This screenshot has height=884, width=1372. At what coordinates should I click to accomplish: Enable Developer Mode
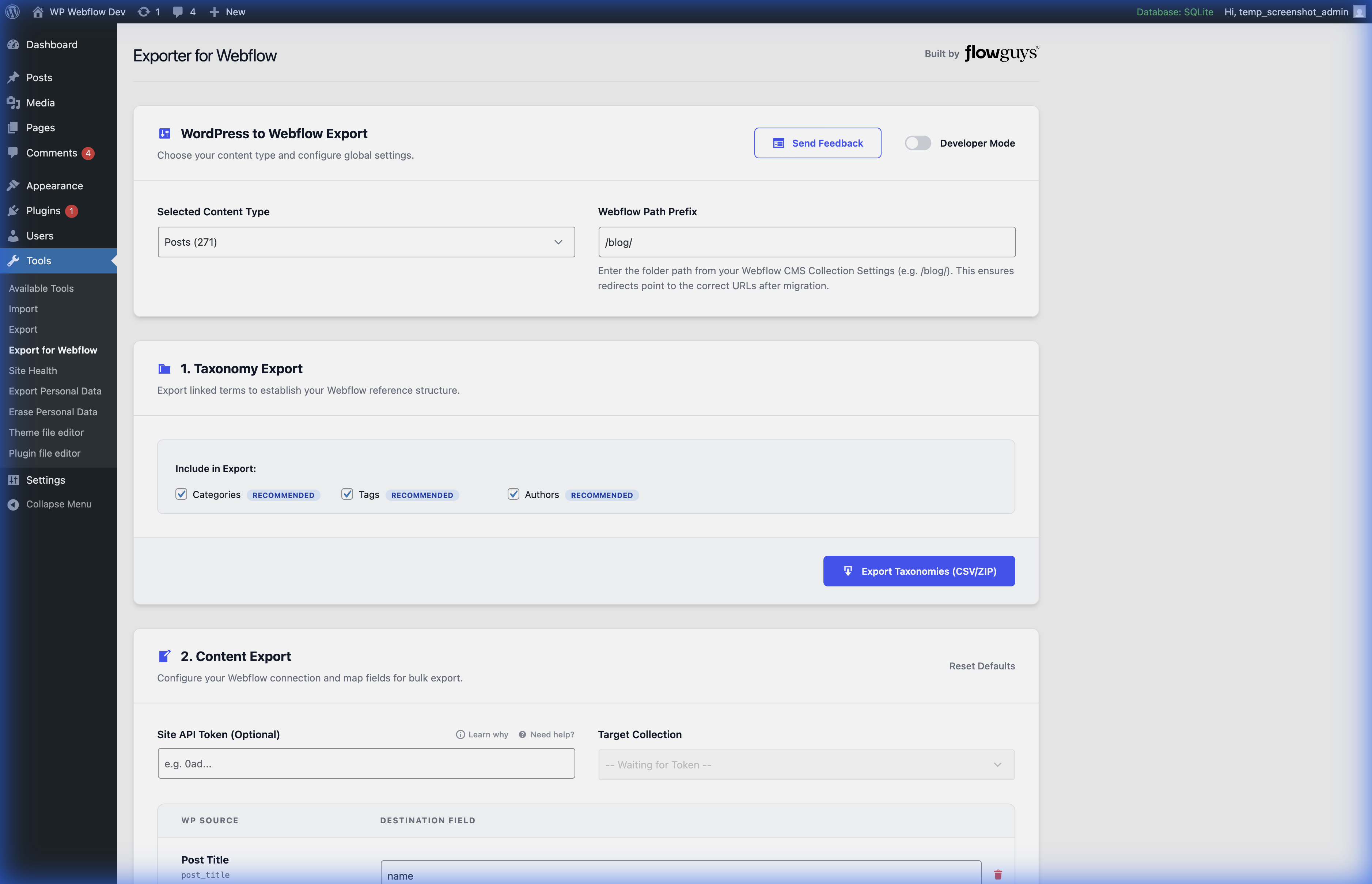click(x=918, y=143)
